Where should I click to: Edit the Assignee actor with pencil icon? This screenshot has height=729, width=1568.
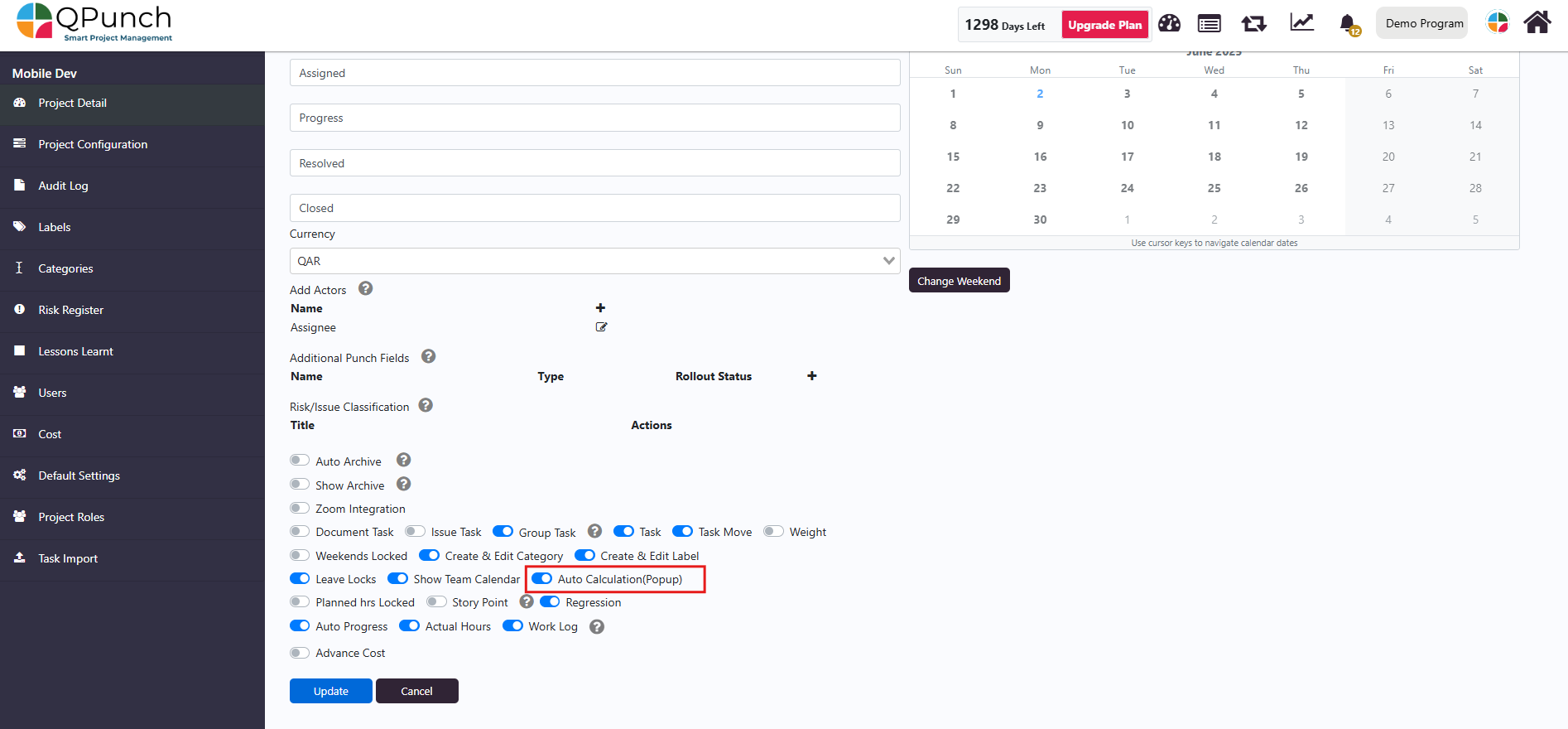pos(601,327)
